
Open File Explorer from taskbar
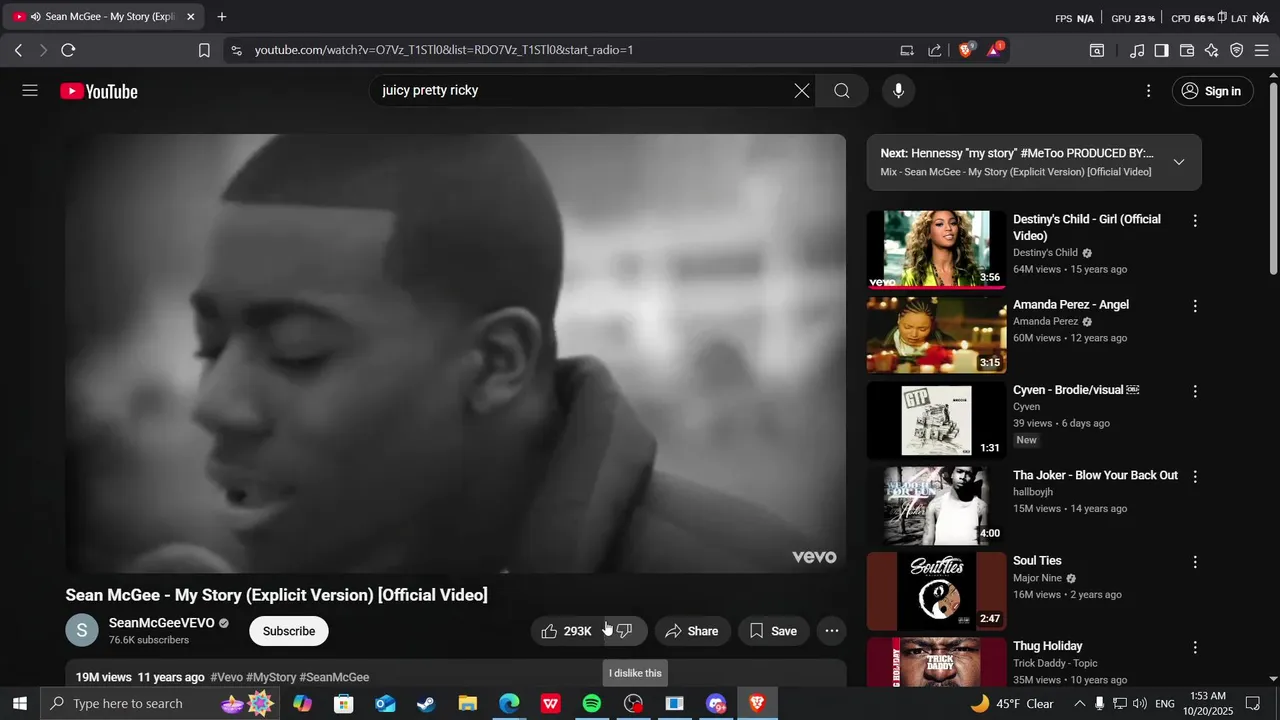tap(467, 704)
